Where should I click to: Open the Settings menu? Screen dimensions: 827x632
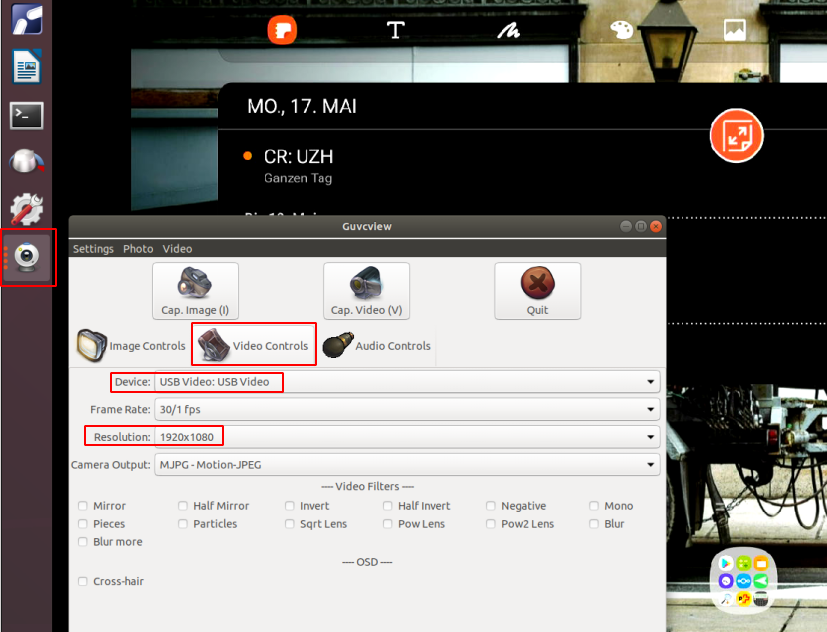(x=93, y=249)
